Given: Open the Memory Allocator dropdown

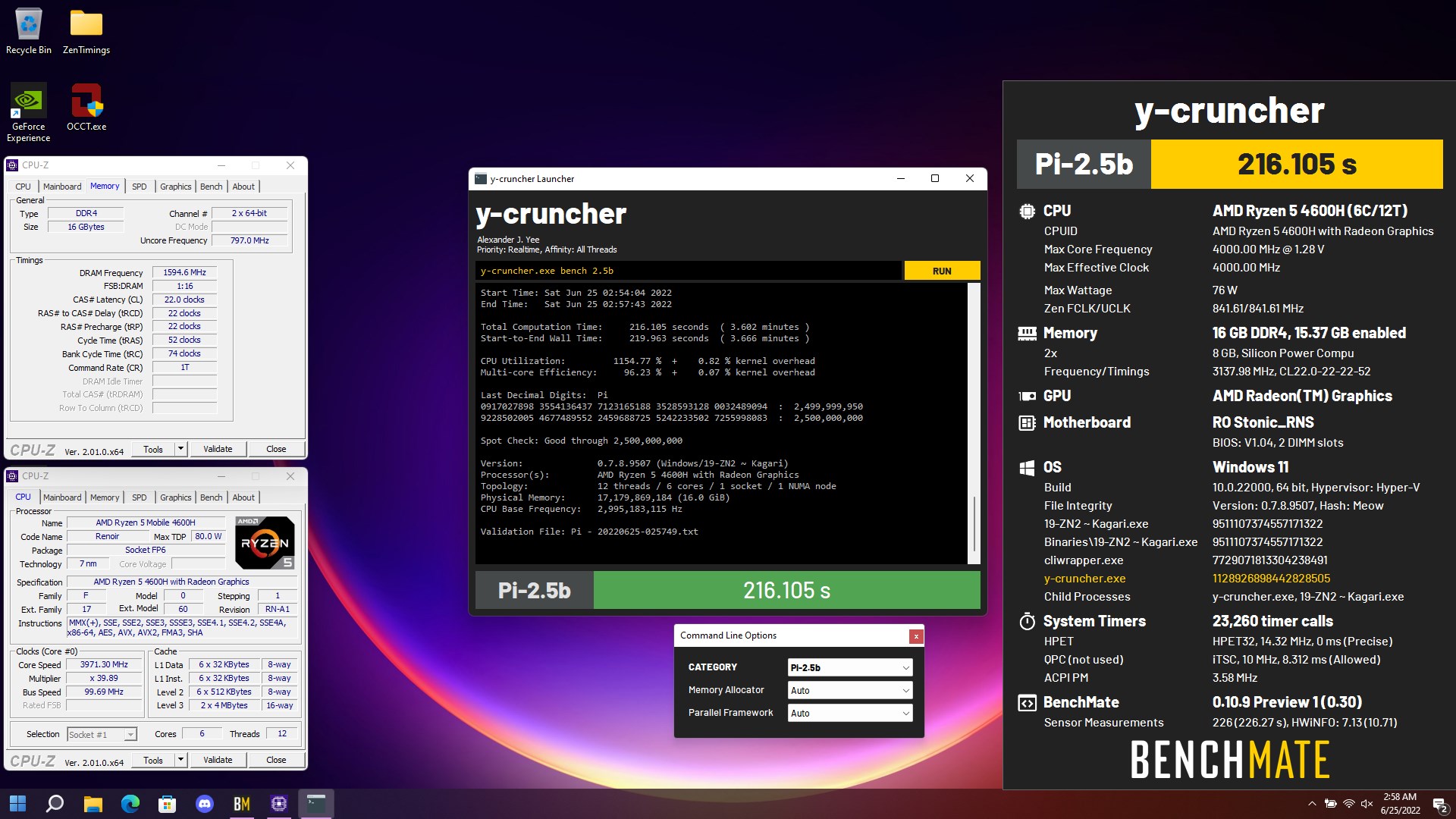Looking at the screenshot, I should [849, 690].
